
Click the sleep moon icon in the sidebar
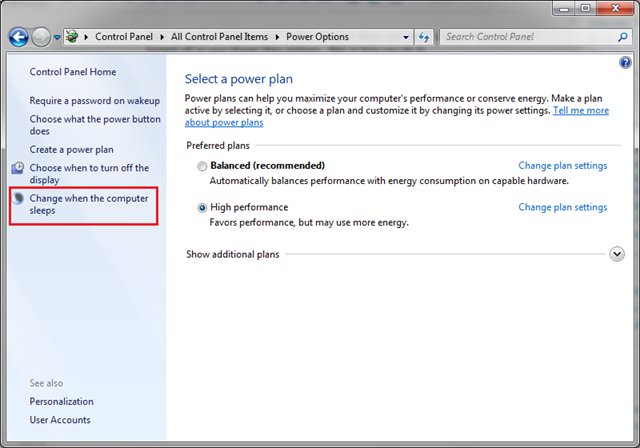coord(18,198)
